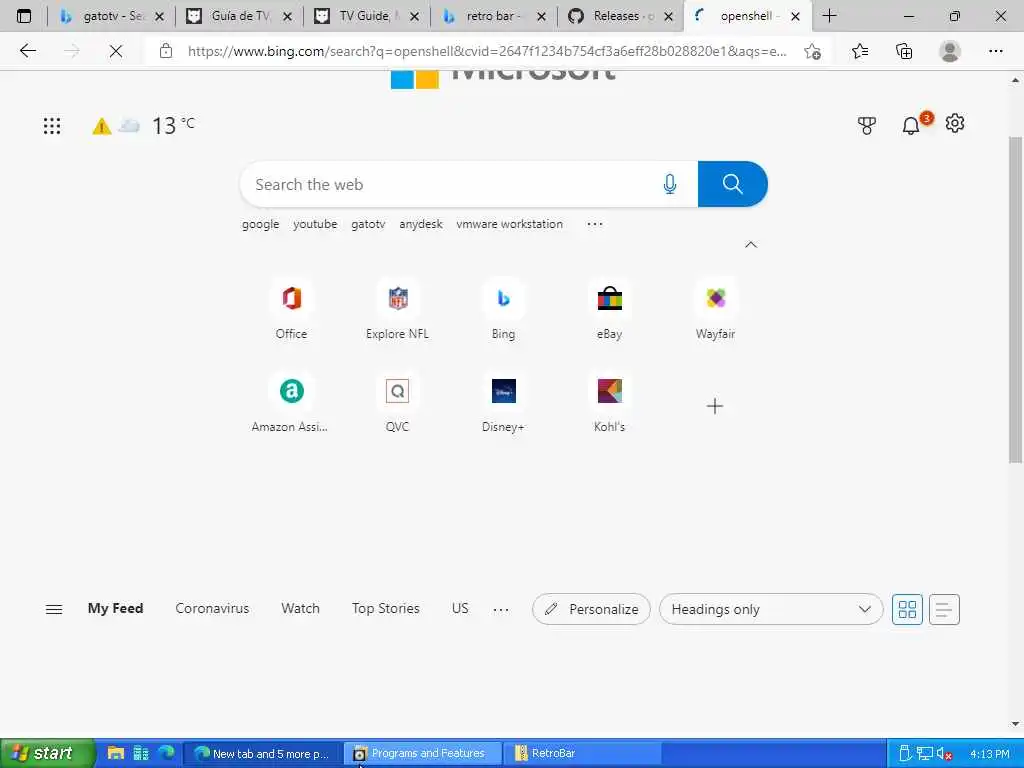Image resolution: width=1024 pixels, height=768 pixels.
Task: Open the Favorites list
Action: click(860, 51)
